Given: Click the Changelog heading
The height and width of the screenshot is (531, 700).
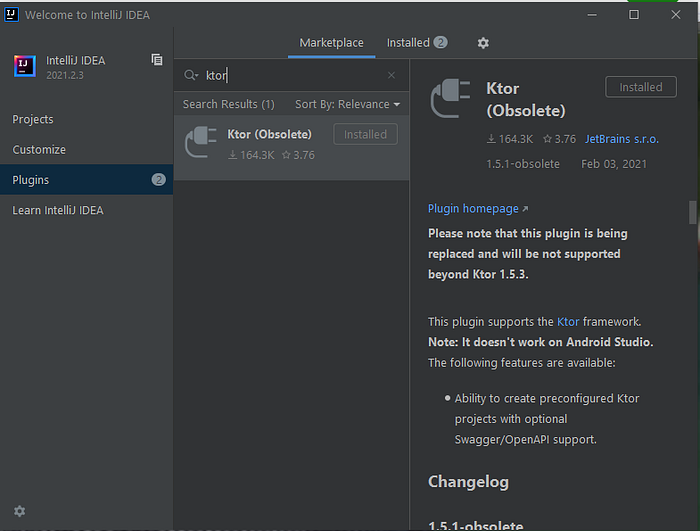Looking at the screenshot, I should (x=468, y=482).
